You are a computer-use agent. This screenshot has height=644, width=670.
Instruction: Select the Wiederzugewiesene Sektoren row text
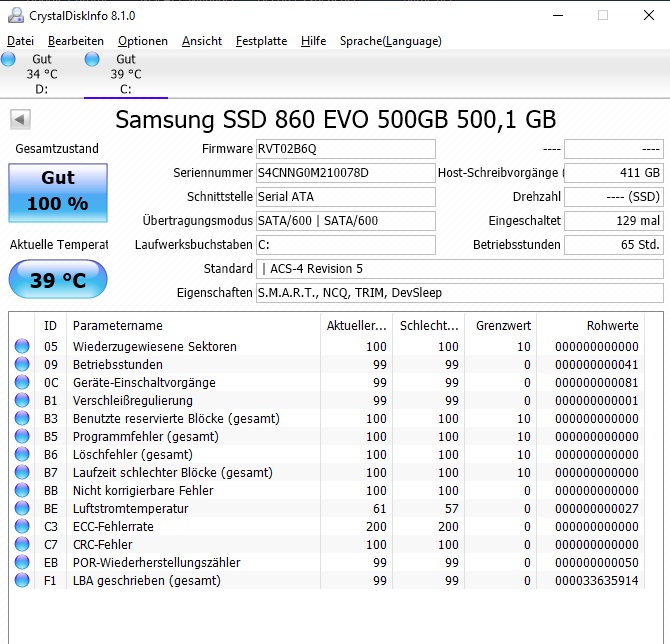pyautogui.click(x=155, y=347)
